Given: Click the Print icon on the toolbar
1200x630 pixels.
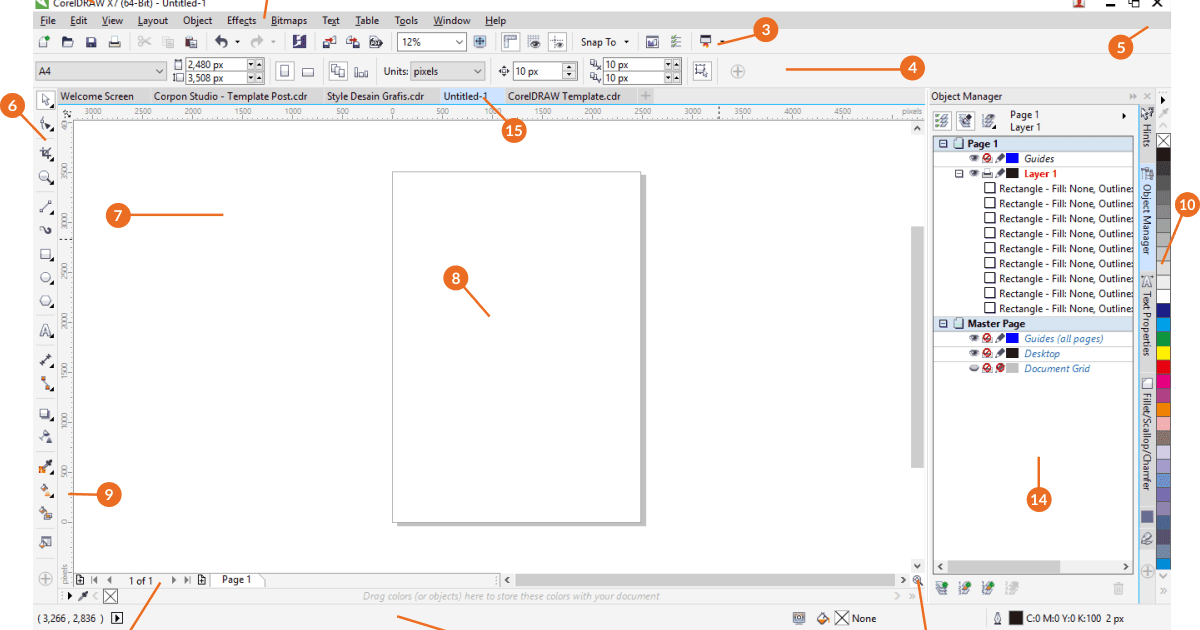Looking at the screenshot, I should click(114, 41).
